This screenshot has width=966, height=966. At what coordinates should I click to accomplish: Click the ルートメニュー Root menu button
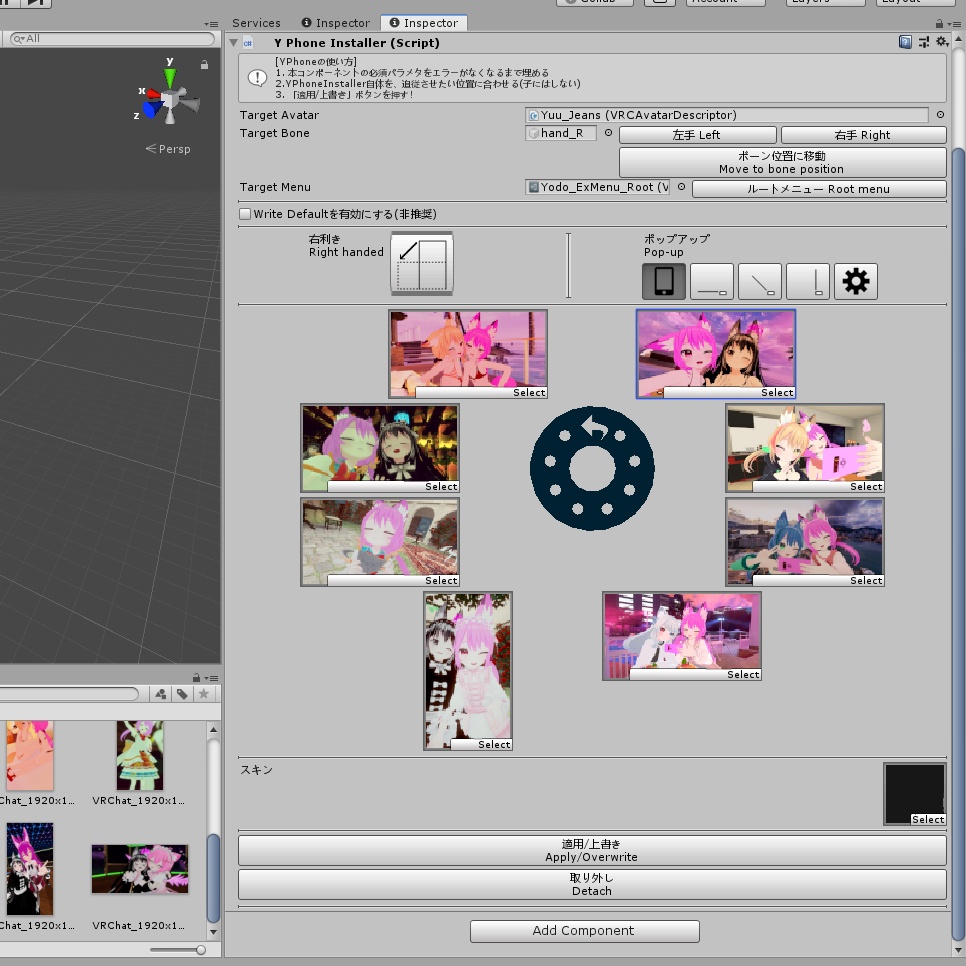point(819,189)
